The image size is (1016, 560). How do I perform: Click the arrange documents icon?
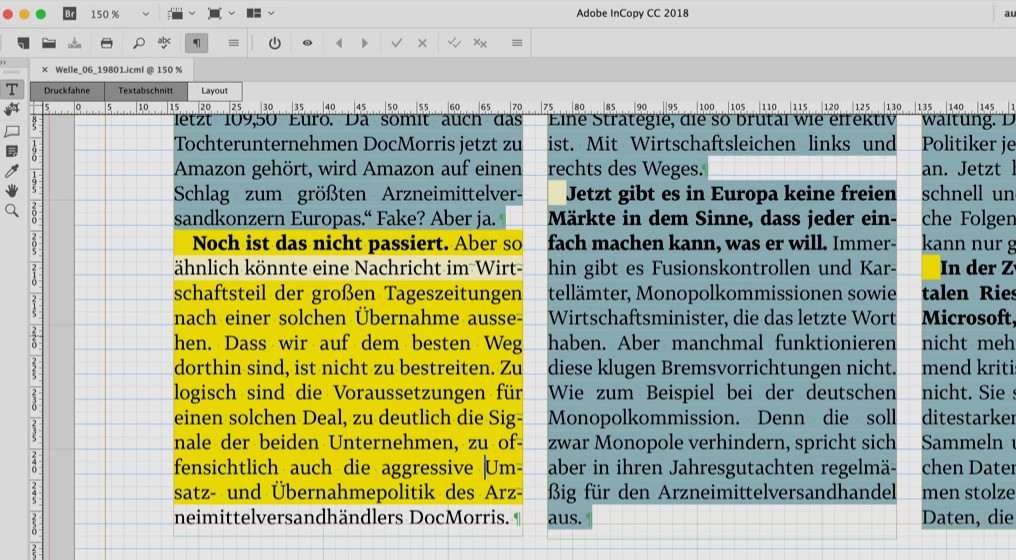[254, 14]
